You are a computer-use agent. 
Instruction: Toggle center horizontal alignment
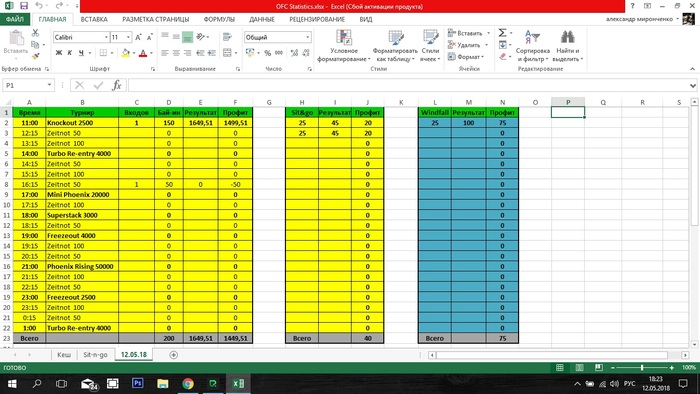(x=176, y=53)
